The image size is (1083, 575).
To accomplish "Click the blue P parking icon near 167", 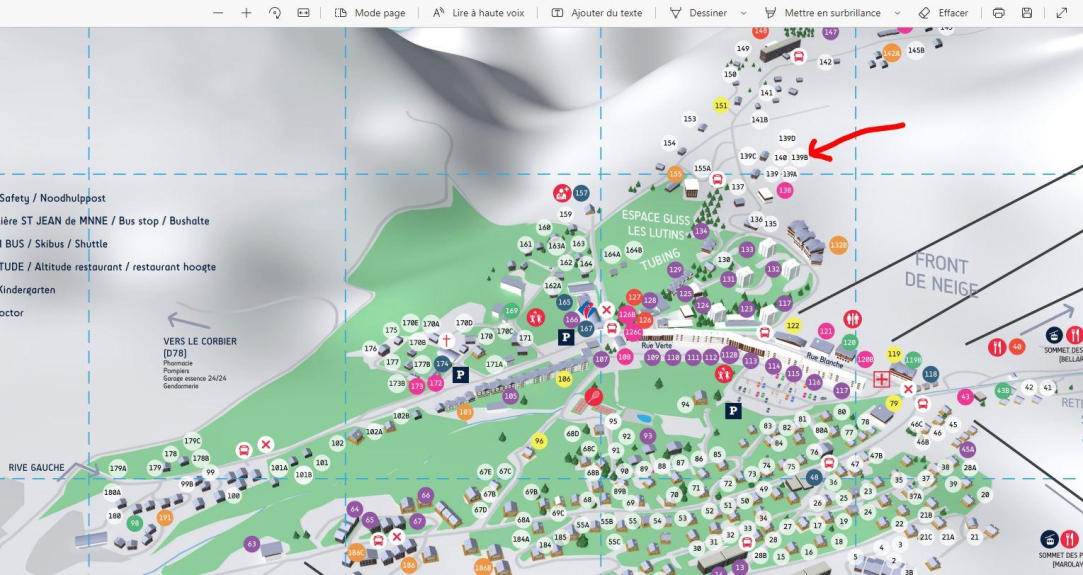I will click(565, 337).
